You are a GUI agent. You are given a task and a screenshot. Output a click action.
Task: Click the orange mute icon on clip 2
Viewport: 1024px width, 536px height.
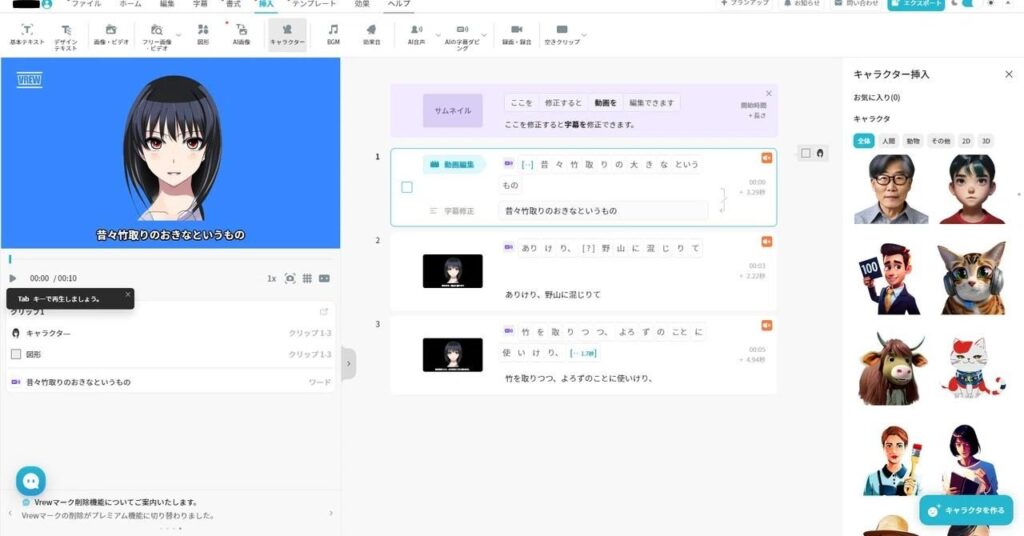pos(767,241)
